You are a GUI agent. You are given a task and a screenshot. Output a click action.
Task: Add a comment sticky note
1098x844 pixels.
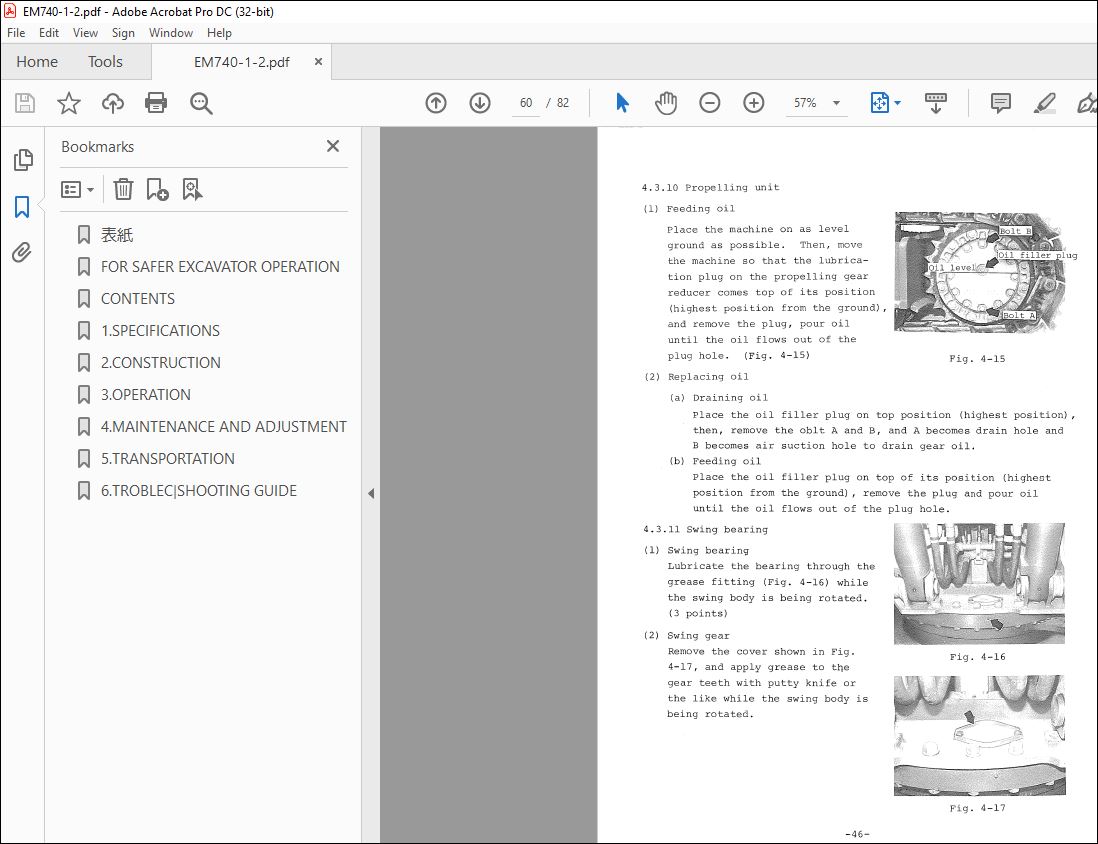coord(1001,103)
